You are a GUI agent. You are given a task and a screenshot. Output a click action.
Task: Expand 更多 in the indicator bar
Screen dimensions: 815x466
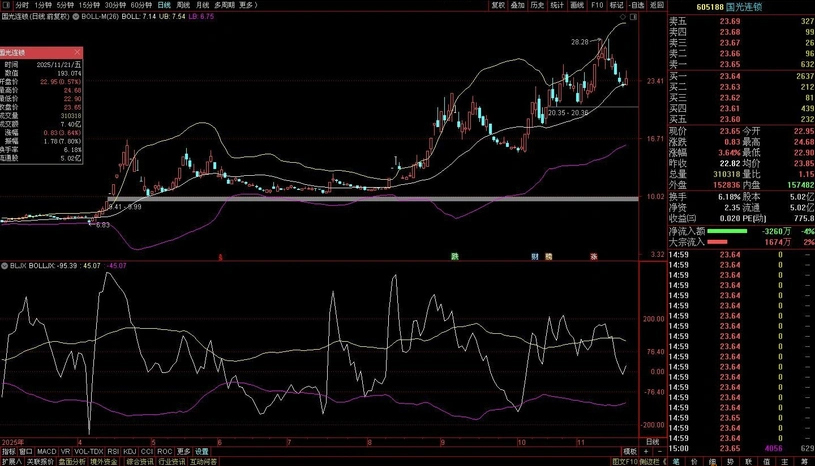coord(184,451)
